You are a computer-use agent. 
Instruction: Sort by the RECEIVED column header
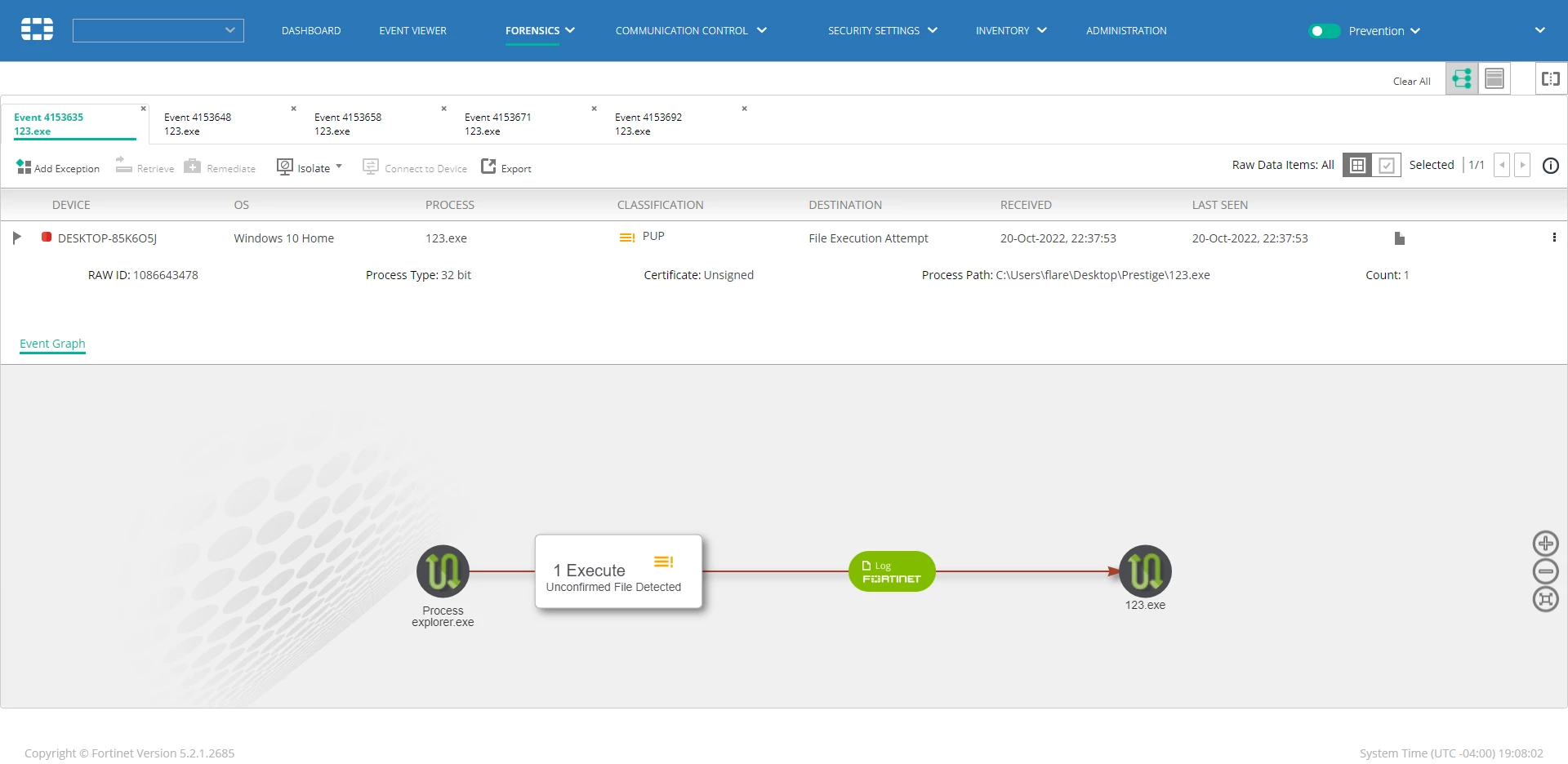coord(1026,205)
